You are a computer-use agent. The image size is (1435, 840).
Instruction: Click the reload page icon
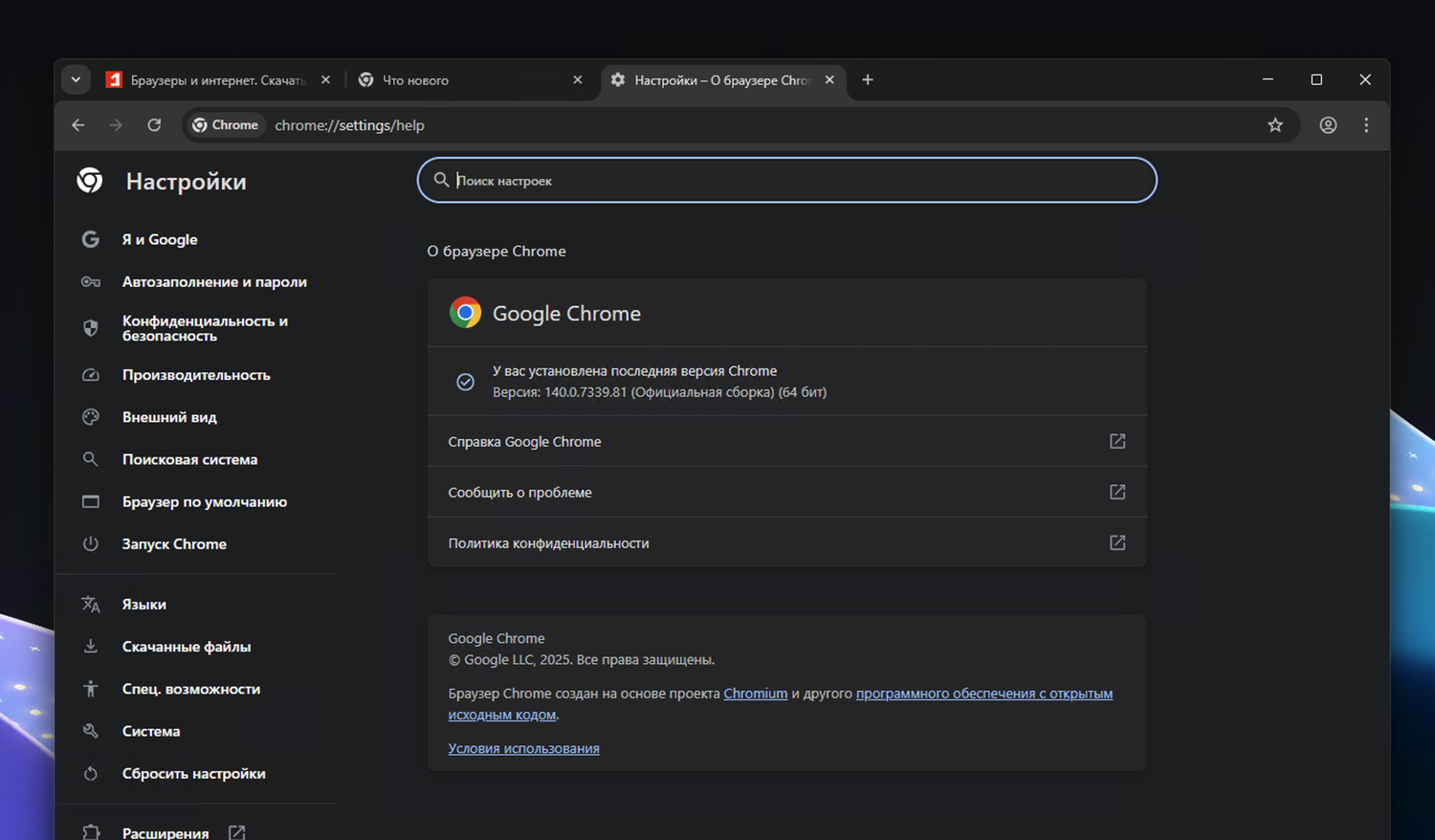154,125
